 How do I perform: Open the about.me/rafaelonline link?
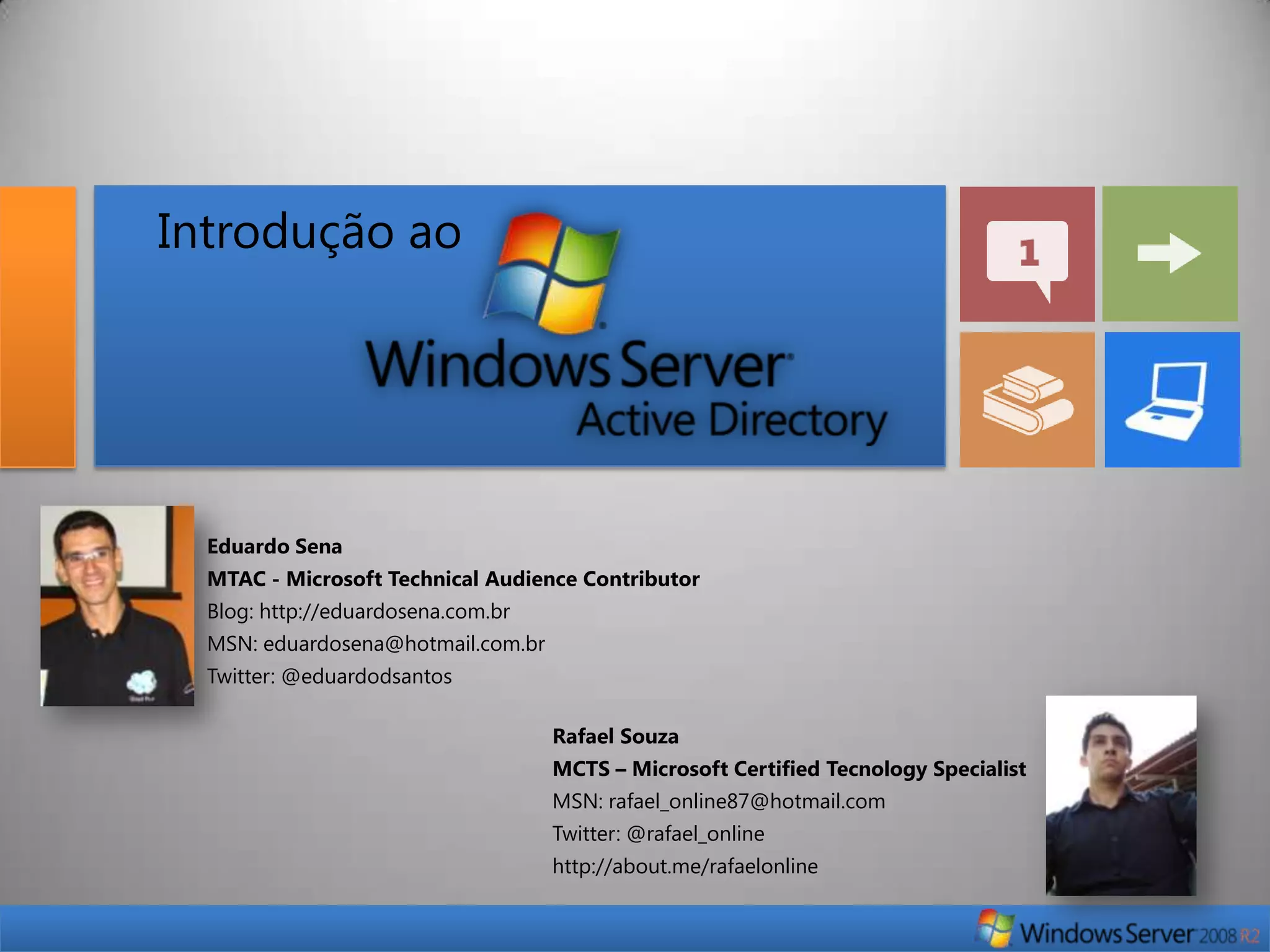[x=685, y=866]
